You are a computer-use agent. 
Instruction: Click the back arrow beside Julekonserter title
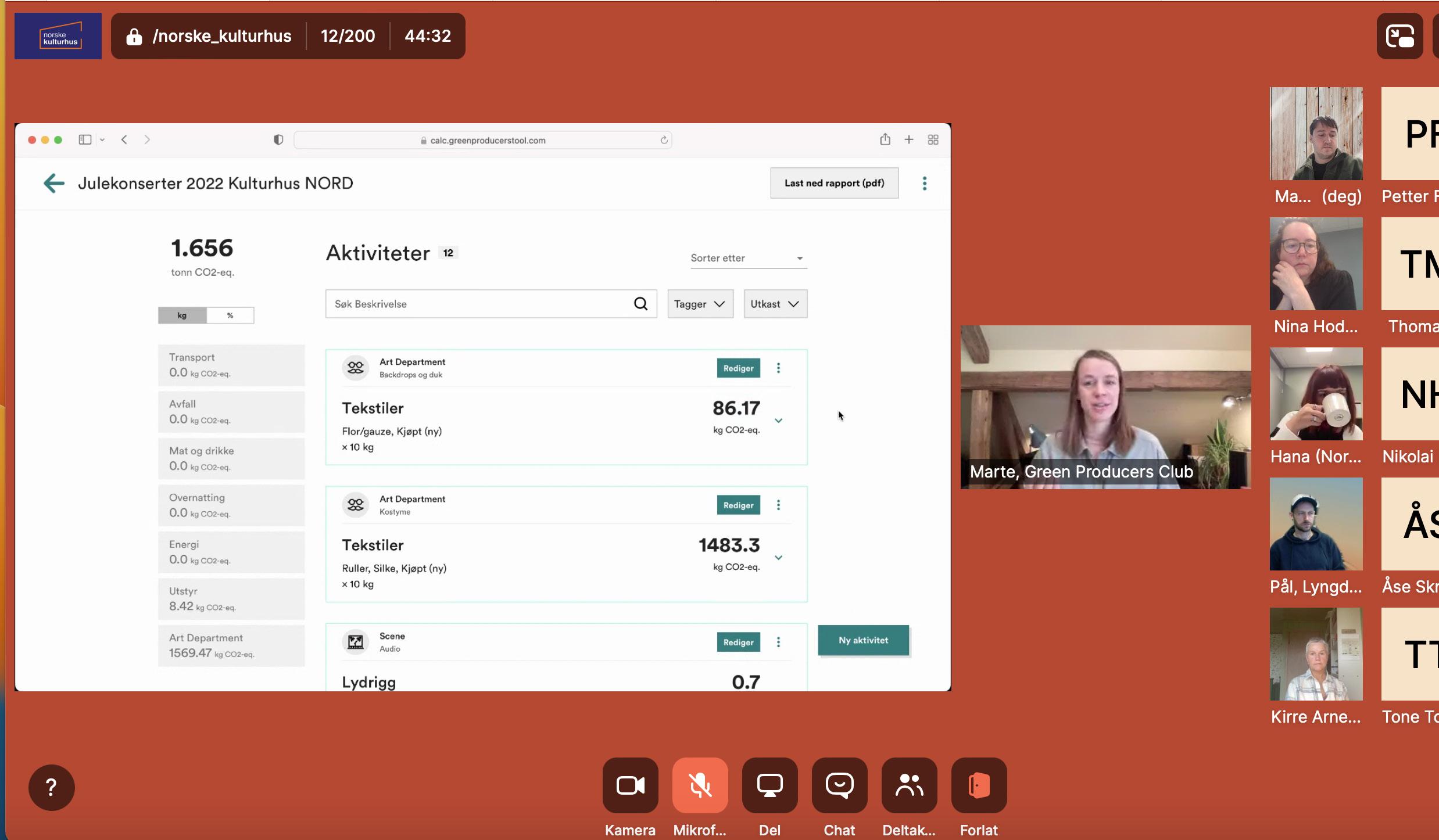click(53, 184)
